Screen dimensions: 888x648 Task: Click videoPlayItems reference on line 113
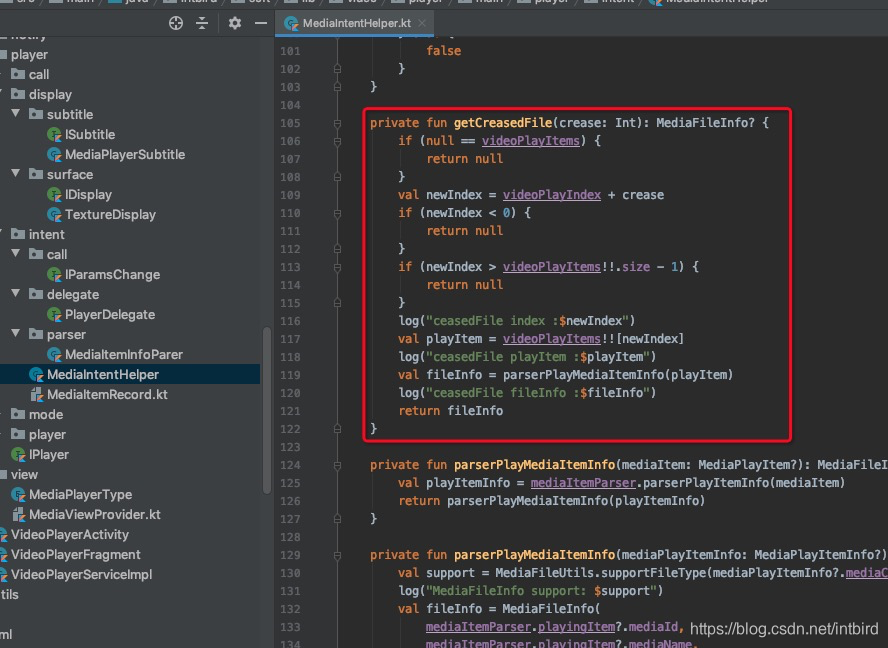[x=552, y=267]
